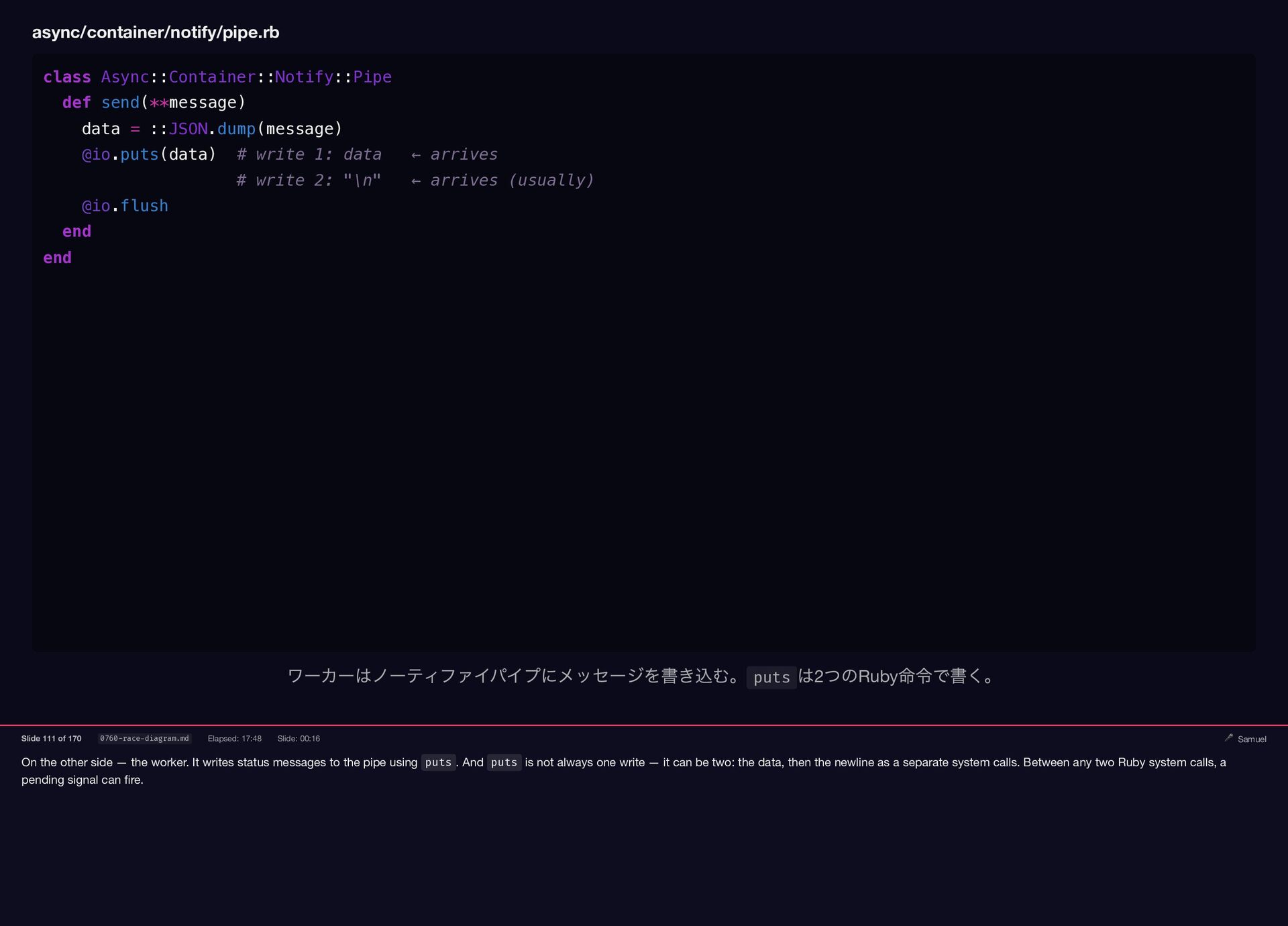Click the second puts badge in speaker notes
This screenshot has height=926, width=1288.
(504, 762)
